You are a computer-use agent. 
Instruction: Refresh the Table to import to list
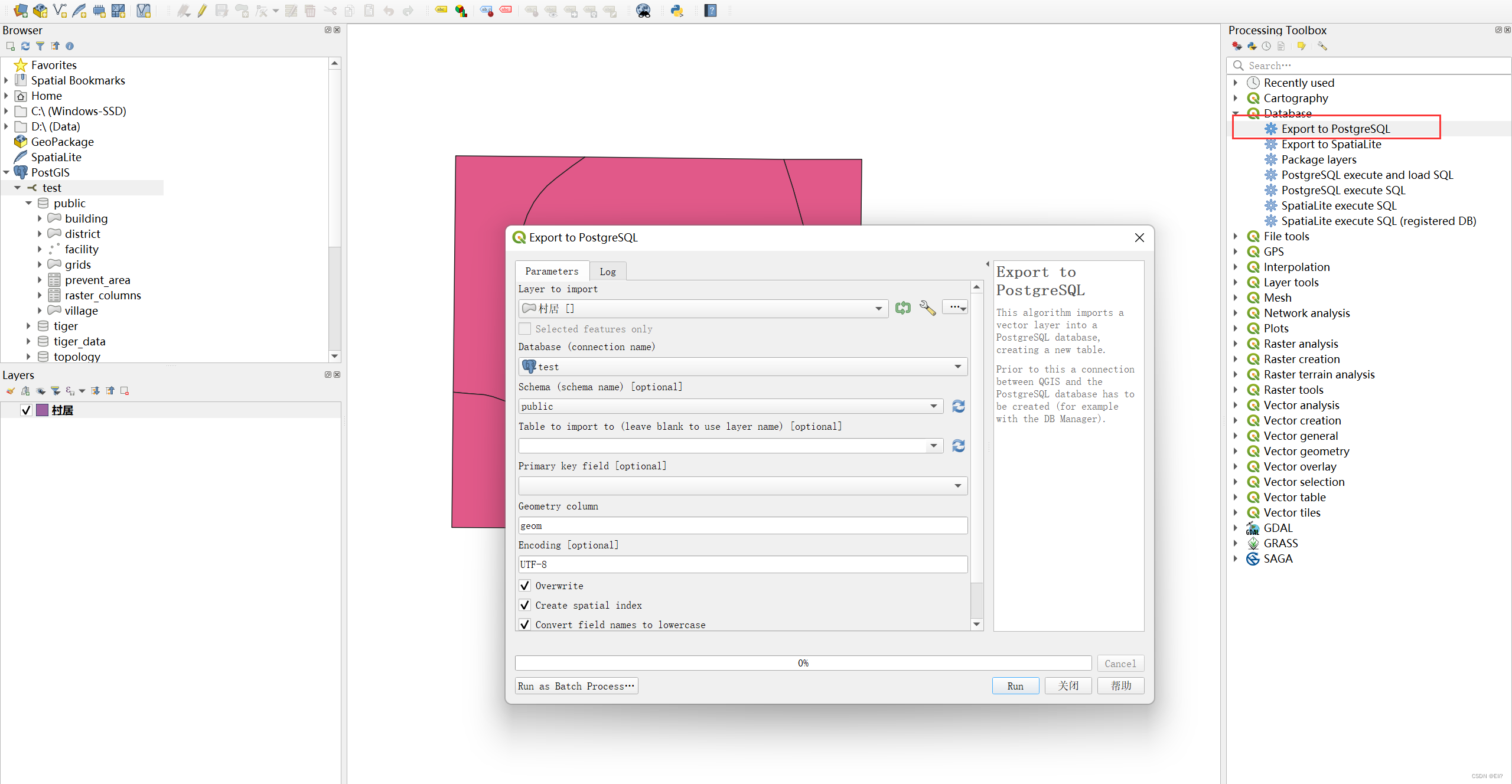tap(959, 446)
